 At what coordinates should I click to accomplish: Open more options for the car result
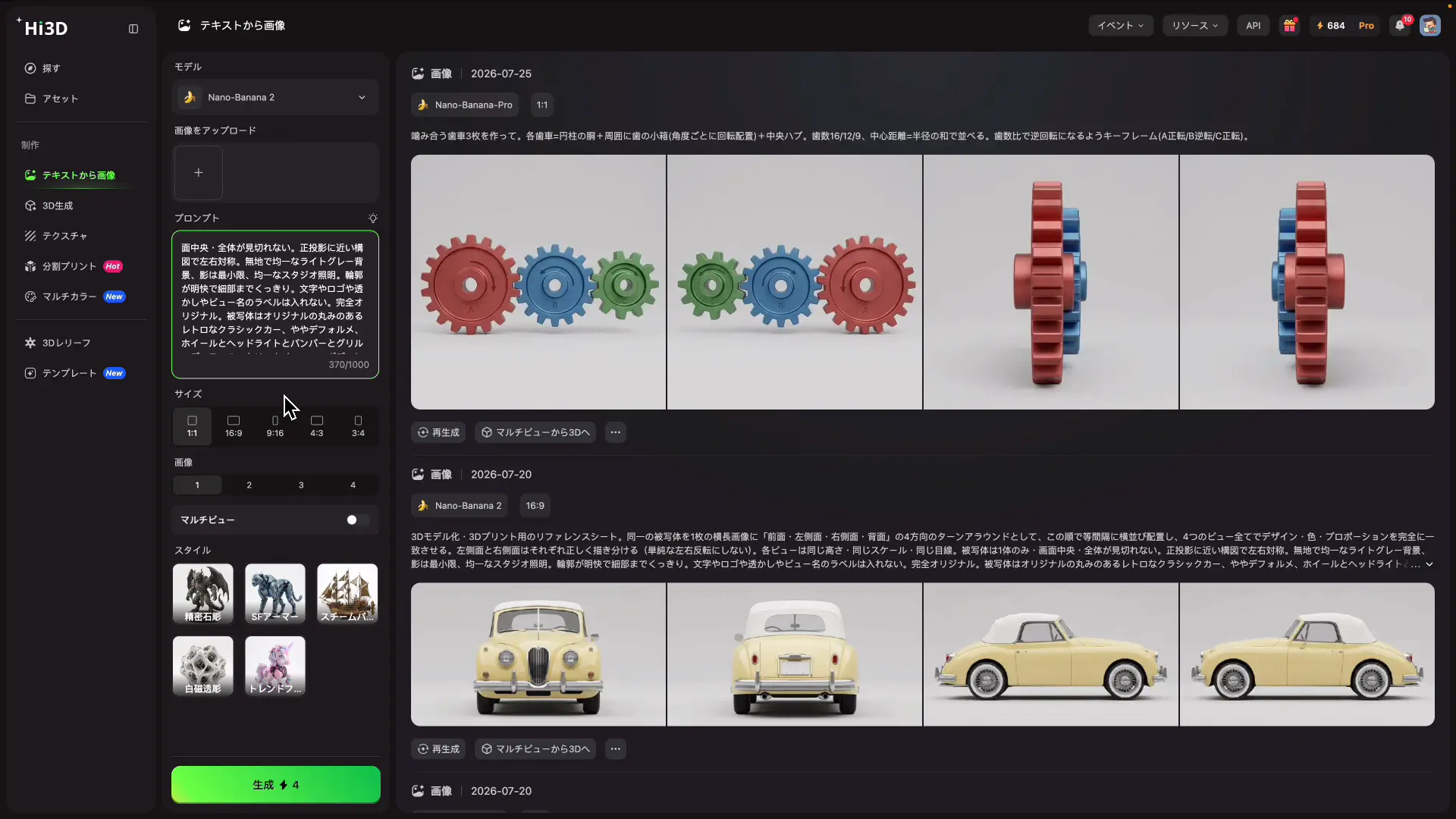pyautogui.click(x=616, y=749)
